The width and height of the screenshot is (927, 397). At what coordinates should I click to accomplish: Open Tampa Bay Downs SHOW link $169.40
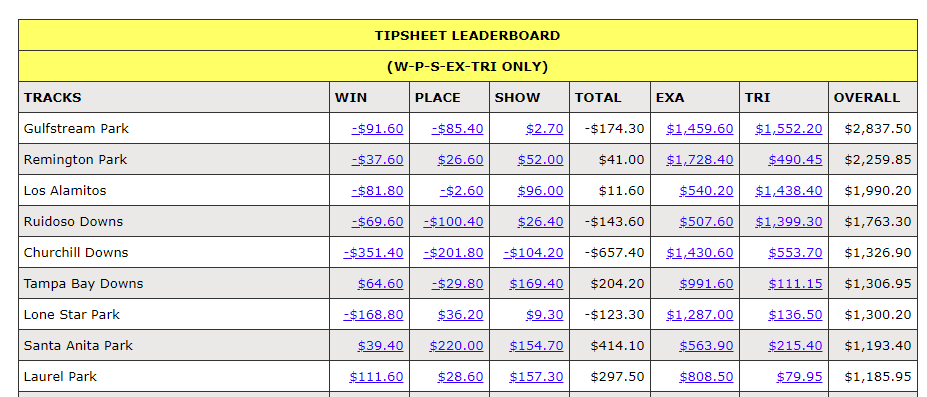point(536,284)
